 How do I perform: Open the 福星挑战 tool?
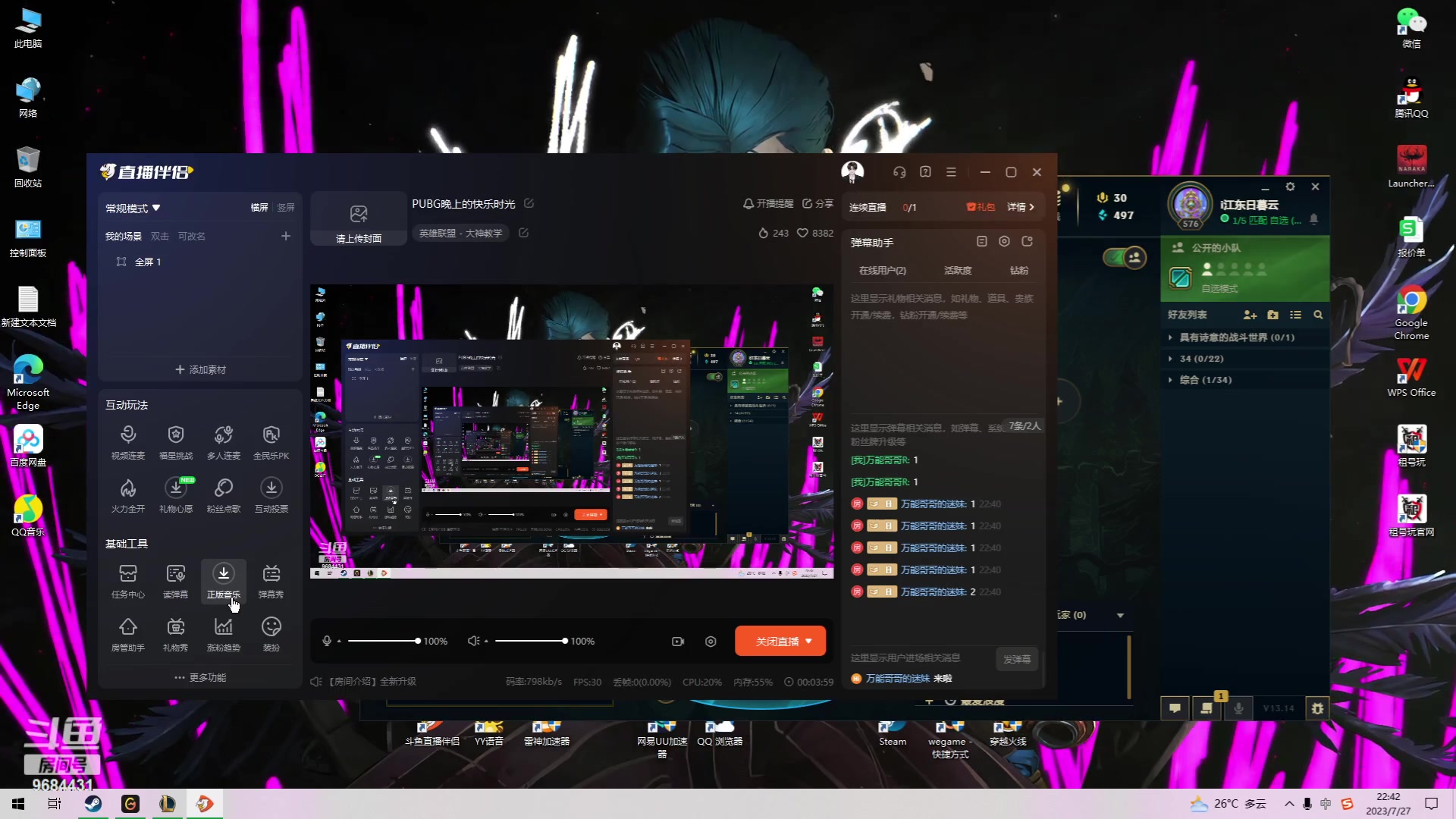pyautogui.click(x=176, y=442)
